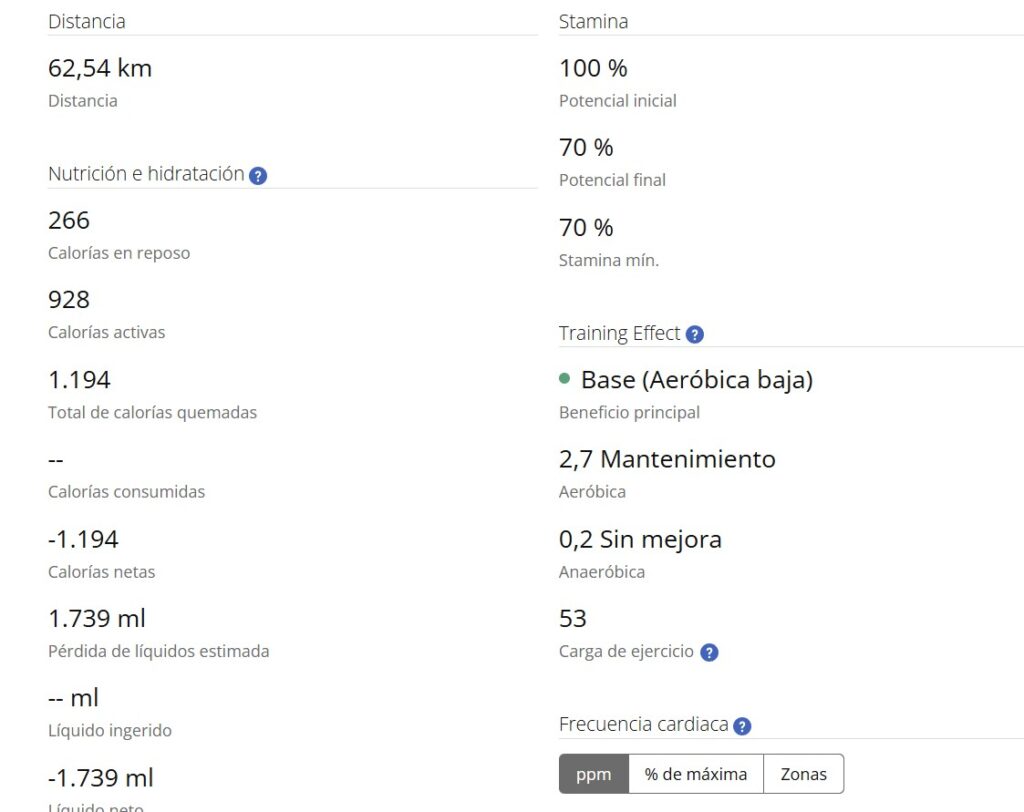
Task: Select the ppm heart rate view
Action: [593, 774]
